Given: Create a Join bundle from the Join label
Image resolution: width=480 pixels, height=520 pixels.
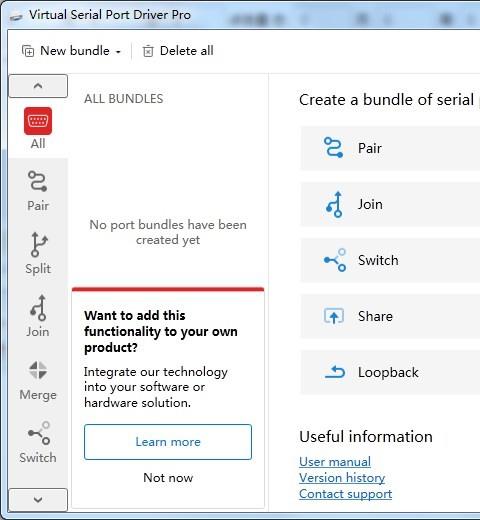Looking at the screenshot, I should click(x=370, y=204).
